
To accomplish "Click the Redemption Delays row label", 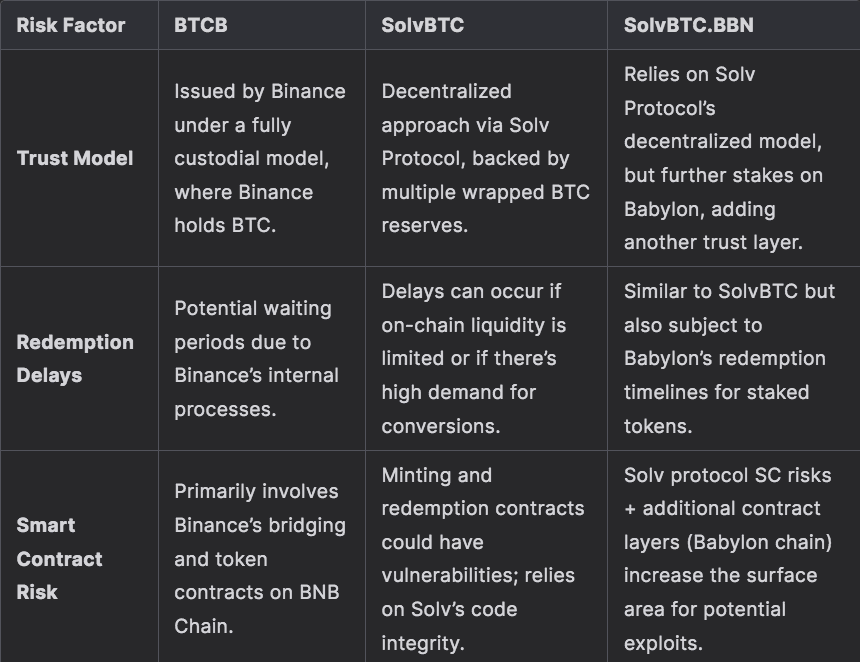I will pyautogui.click(x=75, y=358).
